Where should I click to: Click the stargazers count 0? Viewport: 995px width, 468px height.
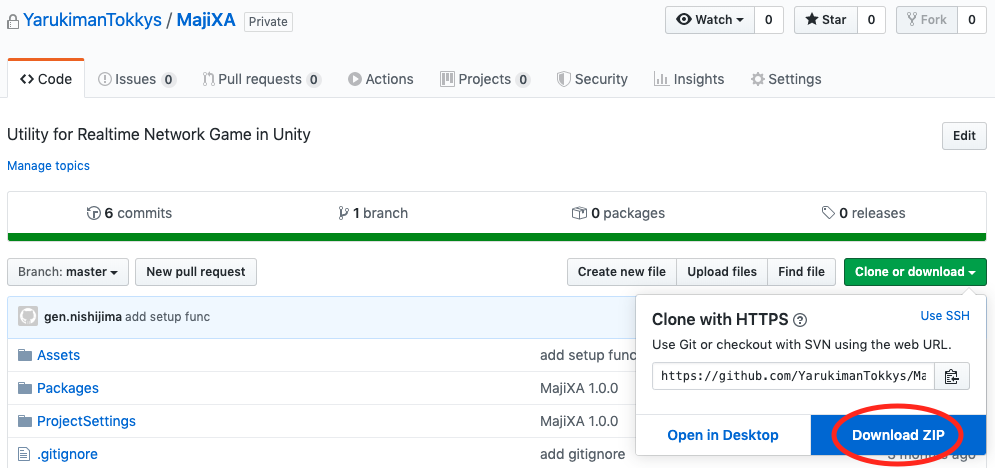[871, 20]
